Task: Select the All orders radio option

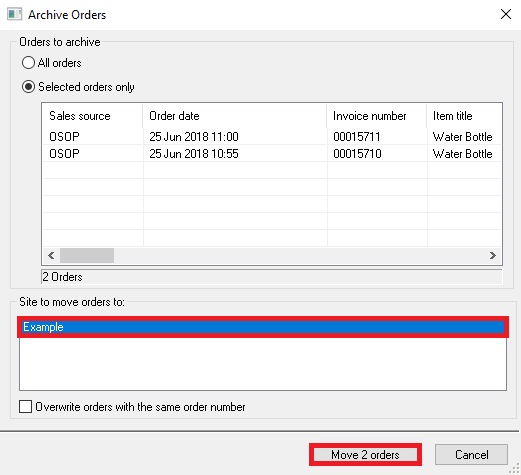Action: click(28, 62)
